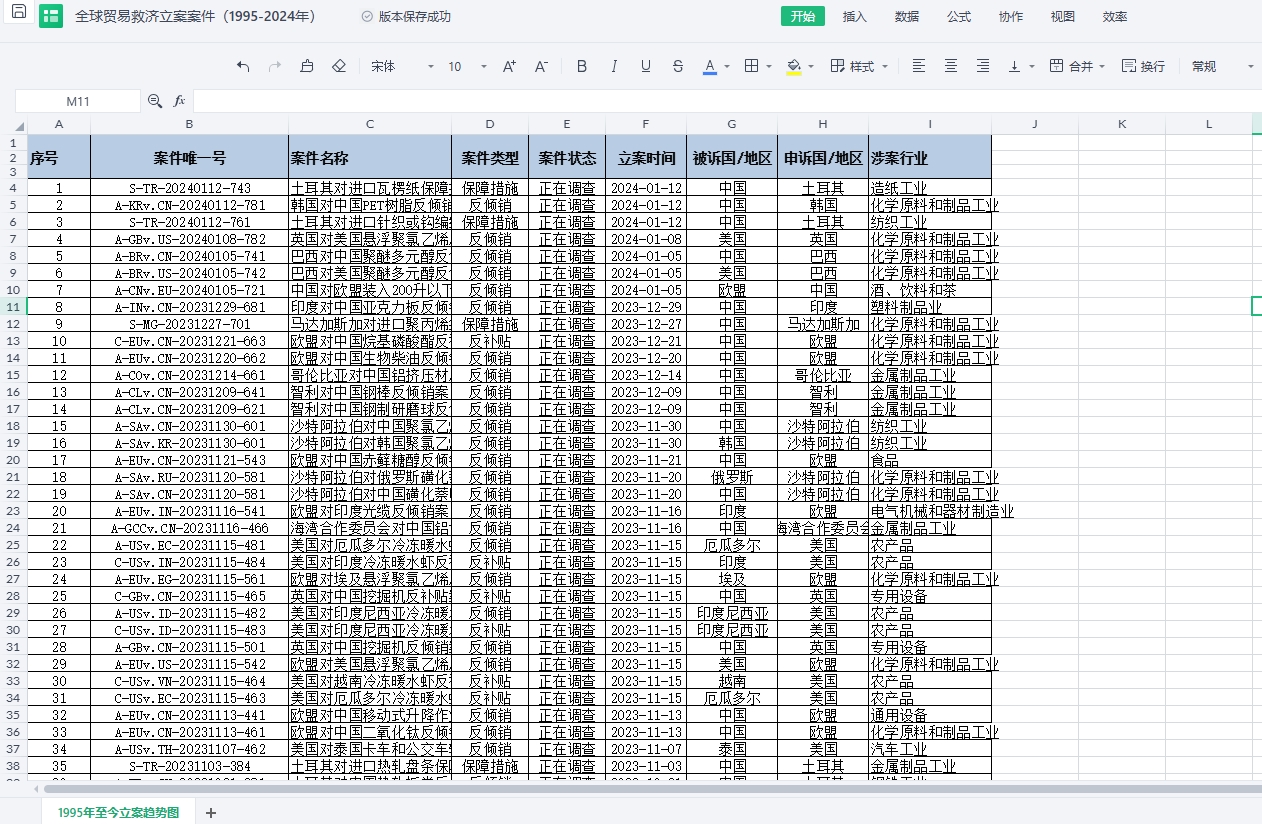Expand the borders dropdown arrow
Screen dimensions: 1262x824
pyautogui.click(x=769, y=67)
